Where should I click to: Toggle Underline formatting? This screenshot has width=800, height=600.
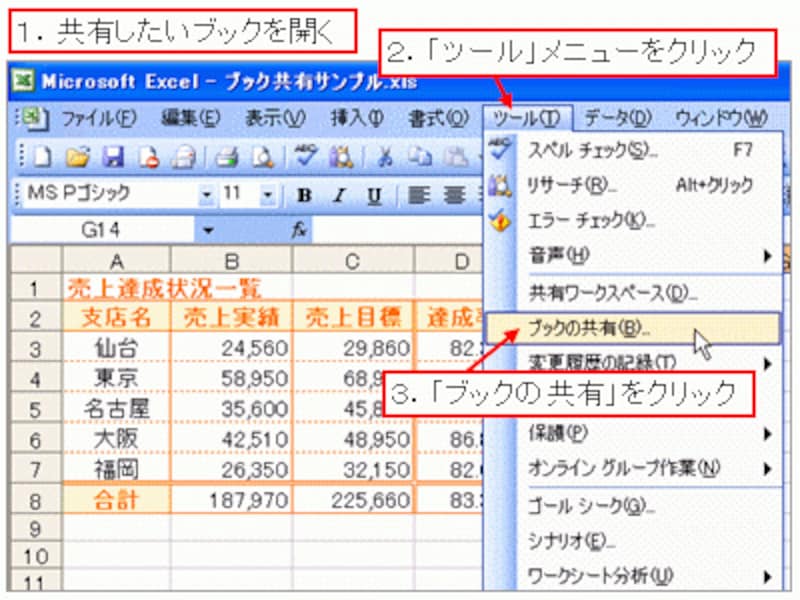[374, 195]
